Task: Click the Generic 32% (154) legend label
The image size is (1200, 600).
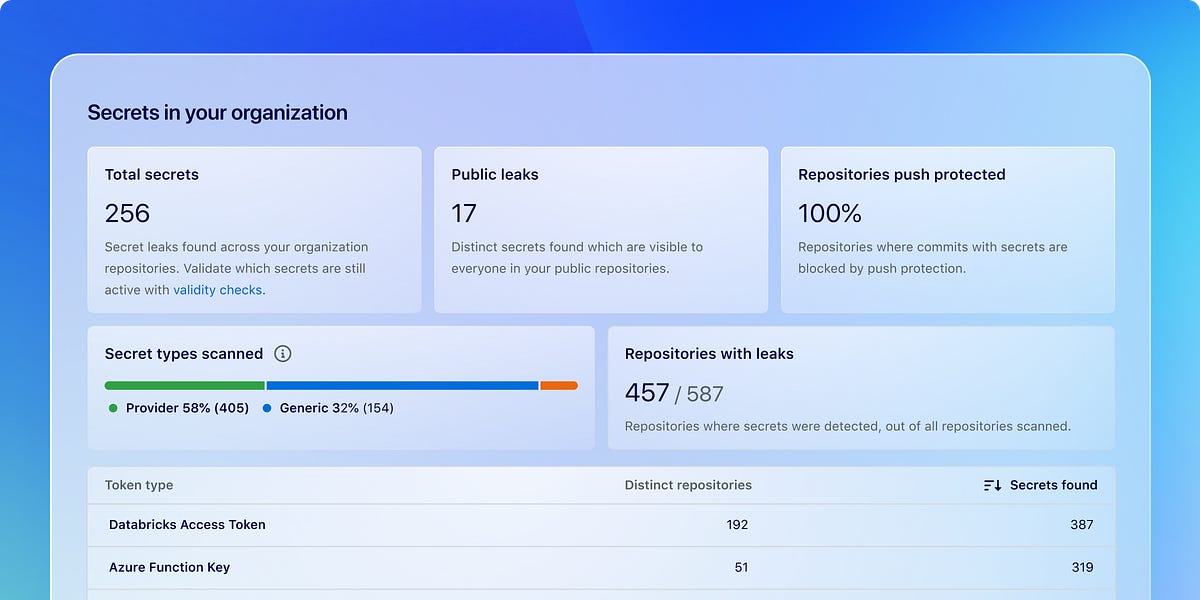Action: click(x=337, y=408)
